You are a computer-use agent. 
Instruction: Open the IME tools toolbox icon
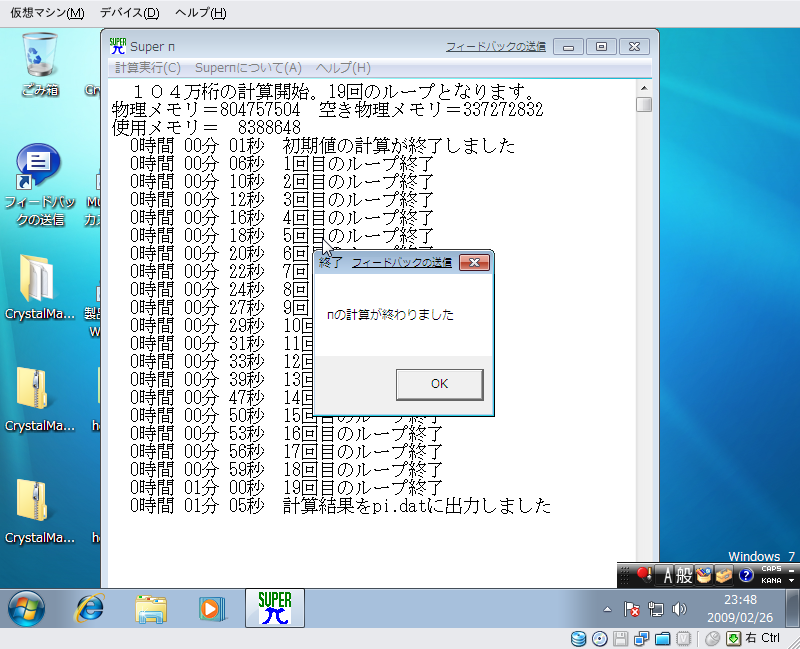click(723, 576)
